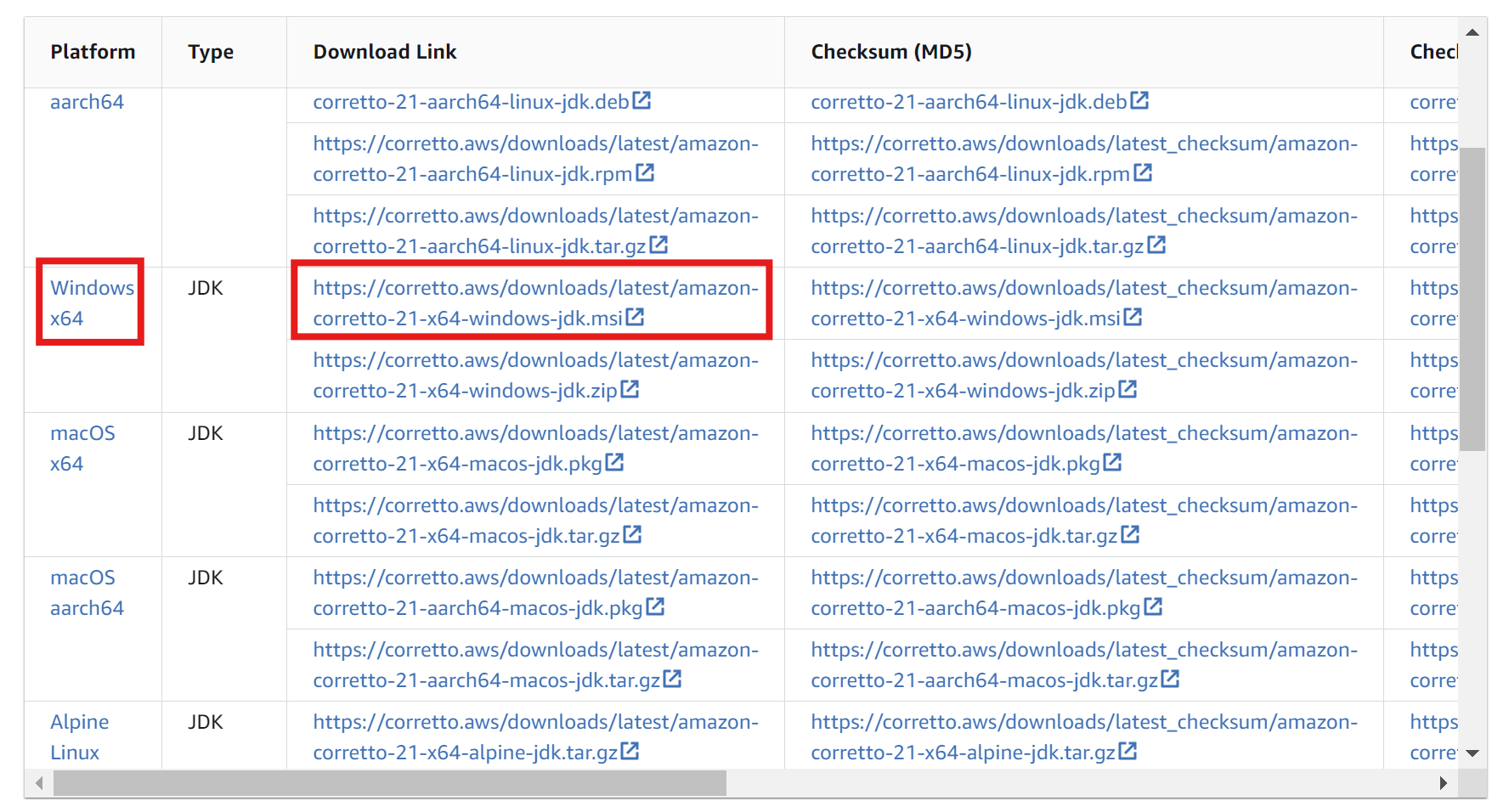
Task: Open MD5 checksum link for aarch64 macos-jdk.pkg
Action: (x=1084, y=593)
